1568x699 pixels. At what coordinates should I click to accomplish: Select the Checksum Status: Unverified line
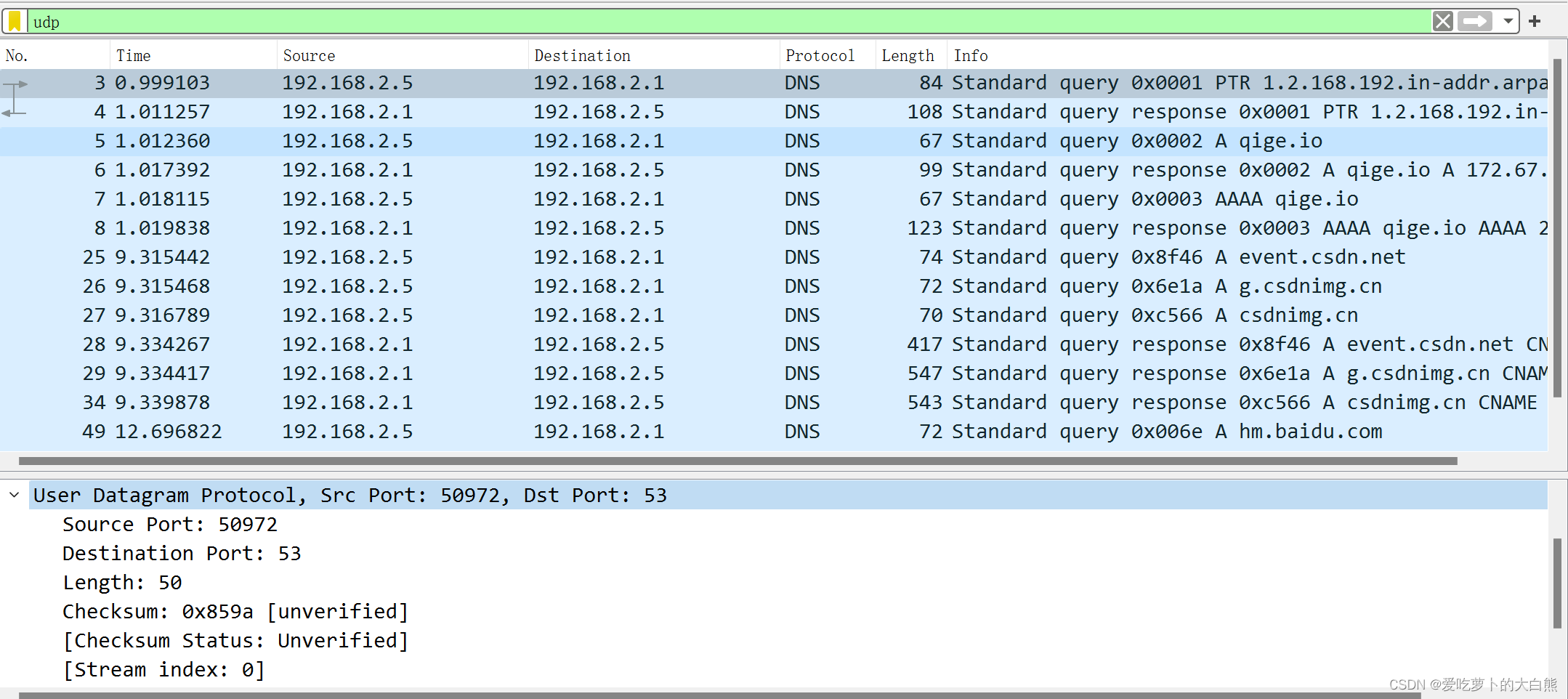pos(235,640)
